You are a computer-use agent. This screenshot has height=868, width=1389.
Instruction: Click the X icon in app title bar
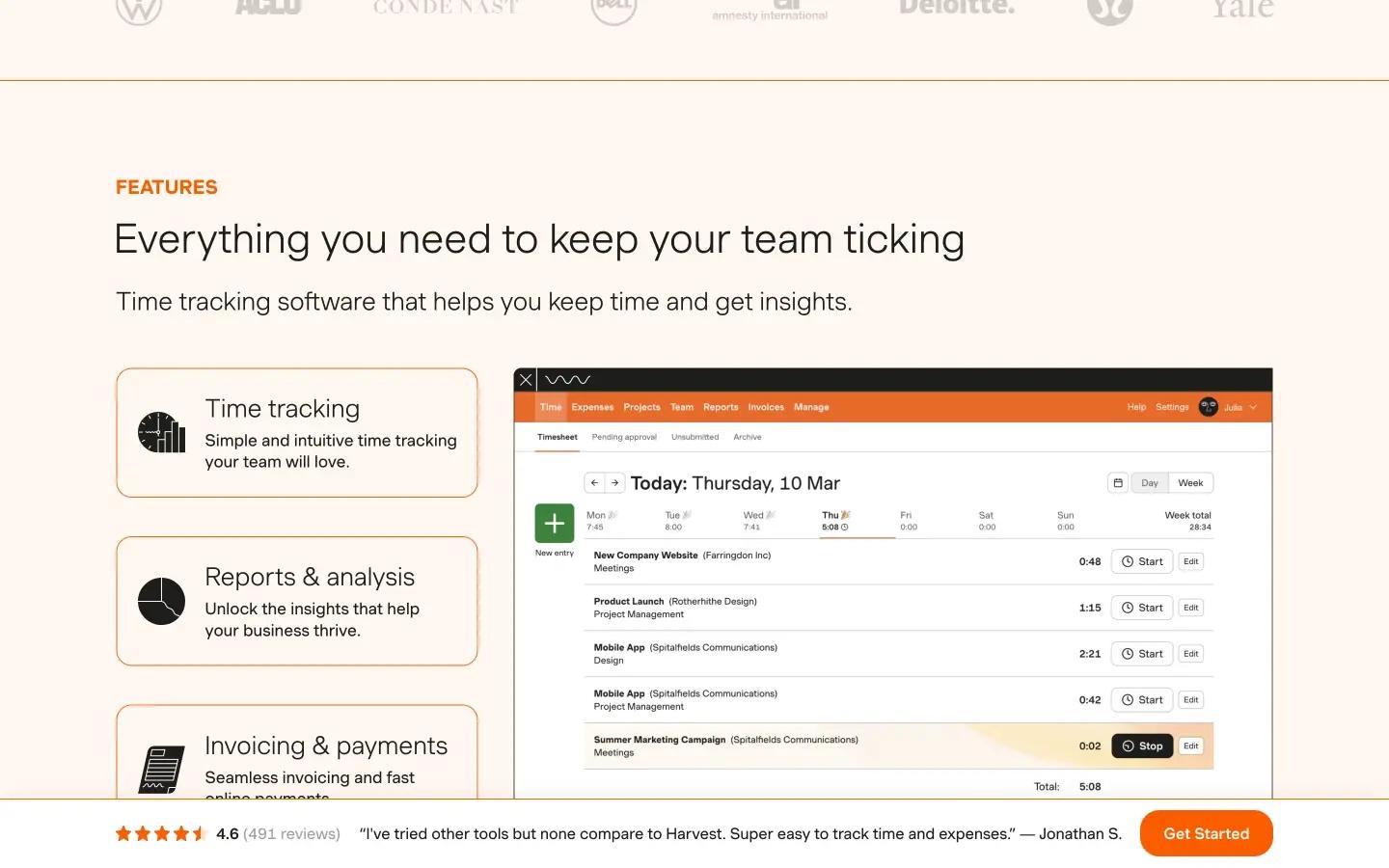pos(526,380)
